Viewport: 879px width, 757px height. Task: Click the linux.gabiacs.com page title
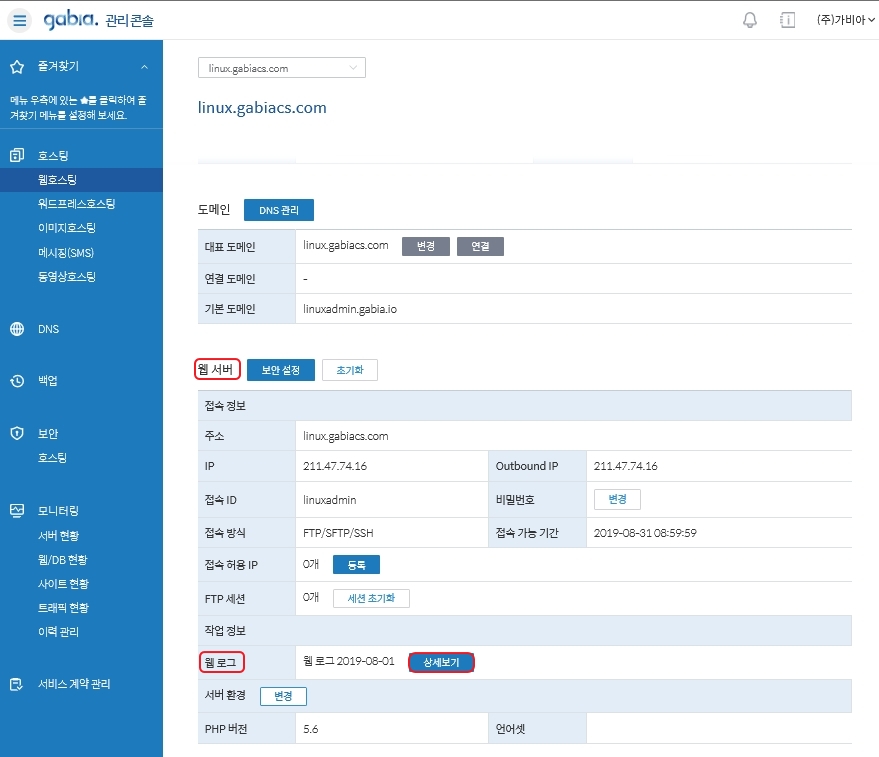tap(262, 108)
